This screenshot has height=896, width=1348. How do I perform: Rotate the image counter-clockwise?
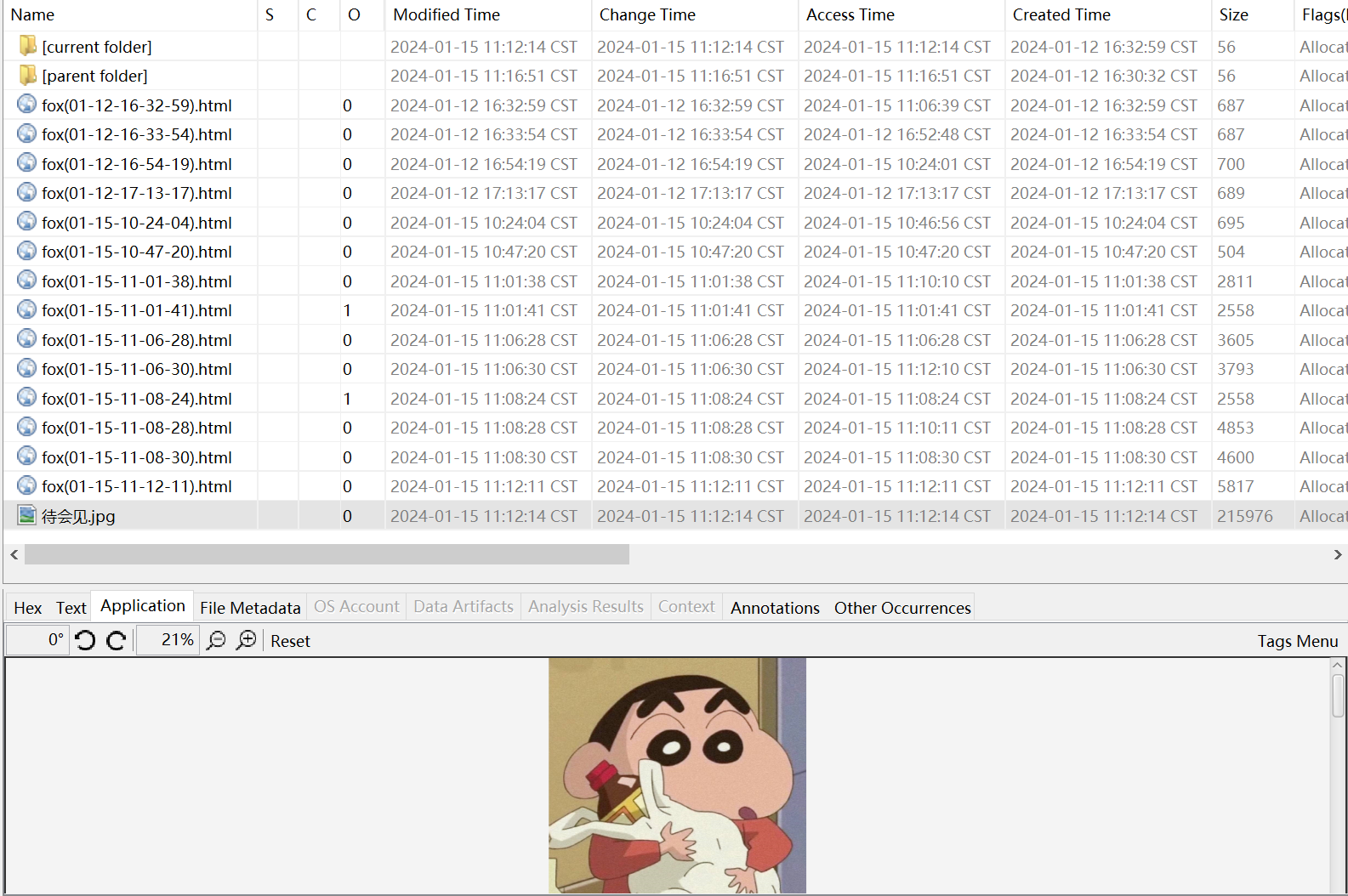(85, 640)
